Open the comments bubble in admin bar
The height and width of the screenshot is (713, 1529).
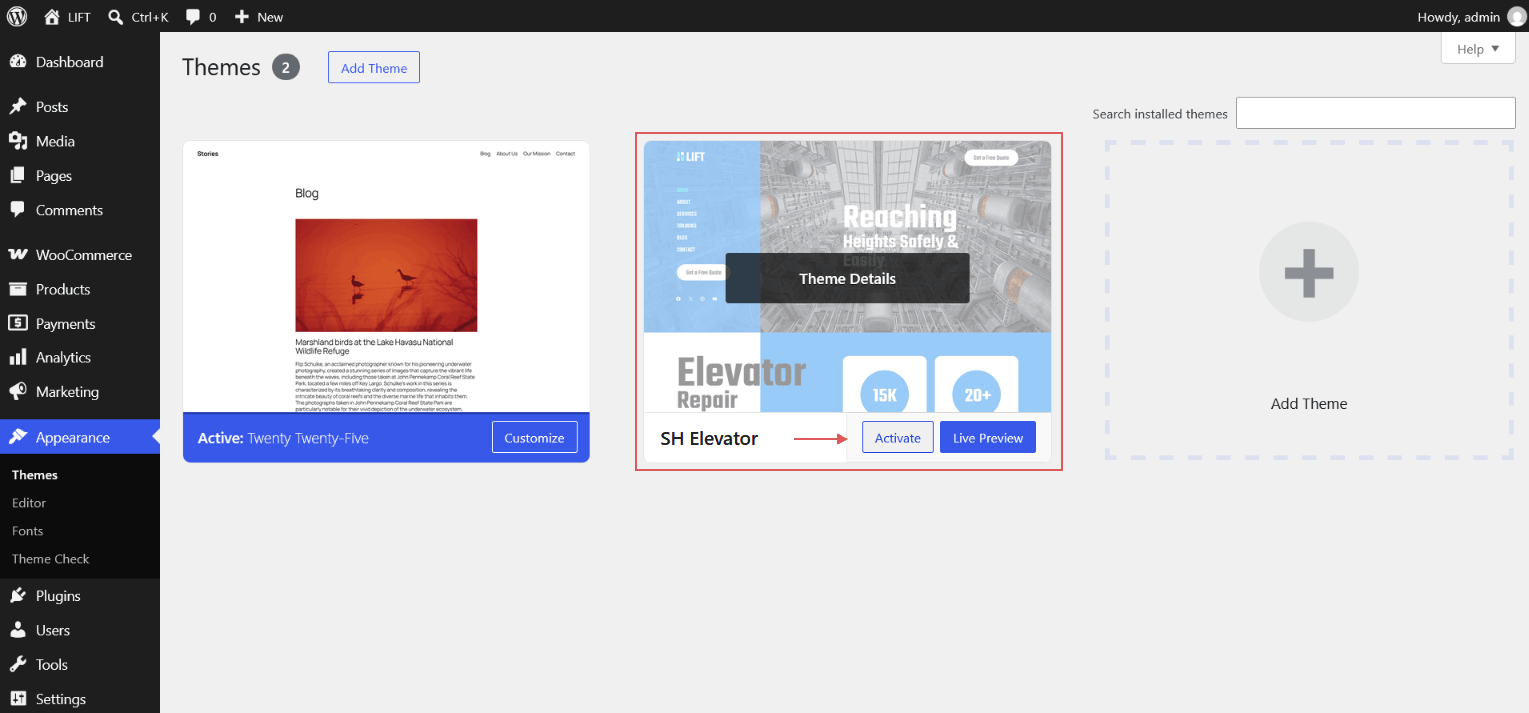(x=193, y=17)
